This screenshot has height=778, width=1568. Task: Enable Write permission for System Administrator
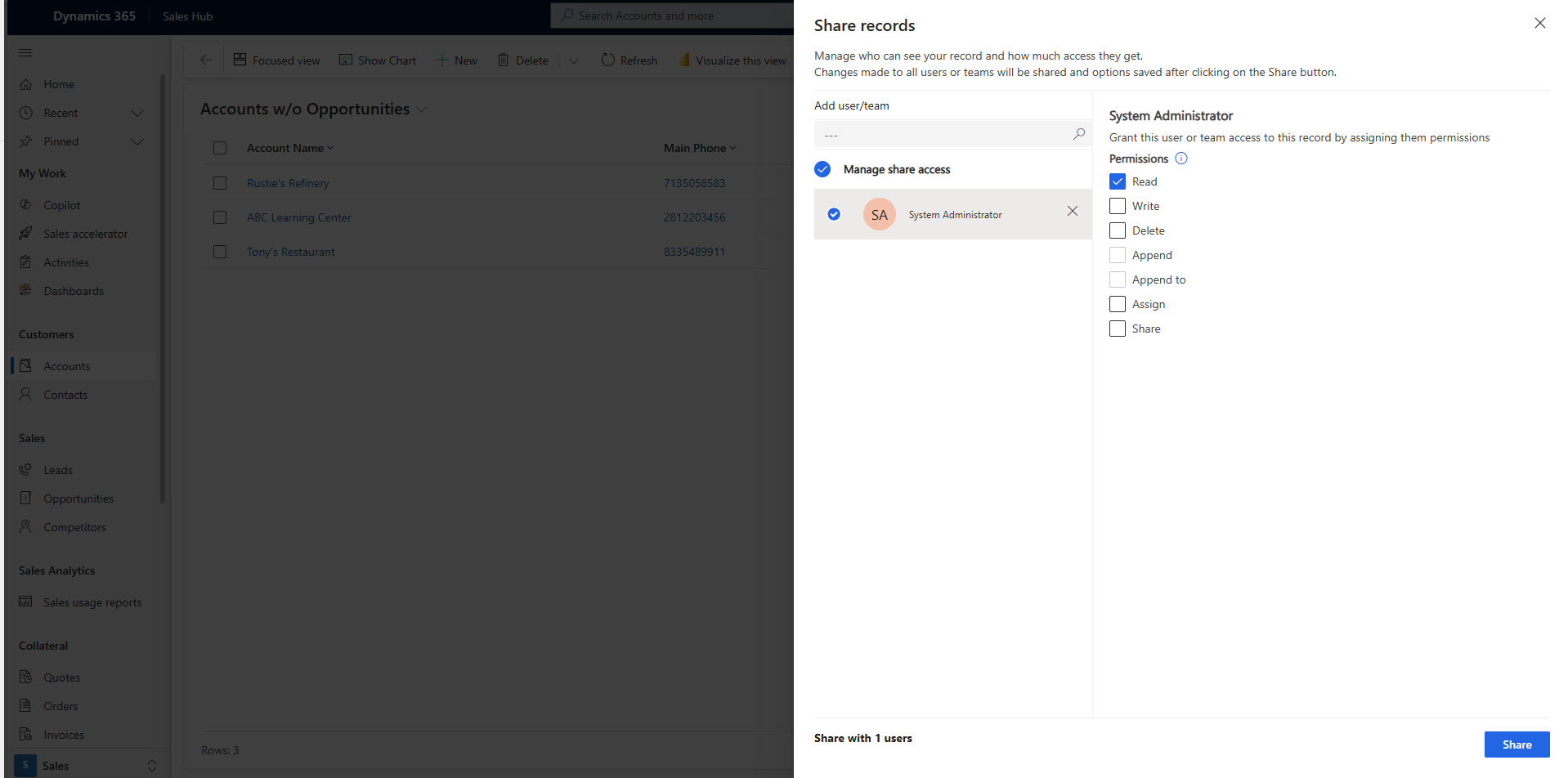coord(1117,205)
